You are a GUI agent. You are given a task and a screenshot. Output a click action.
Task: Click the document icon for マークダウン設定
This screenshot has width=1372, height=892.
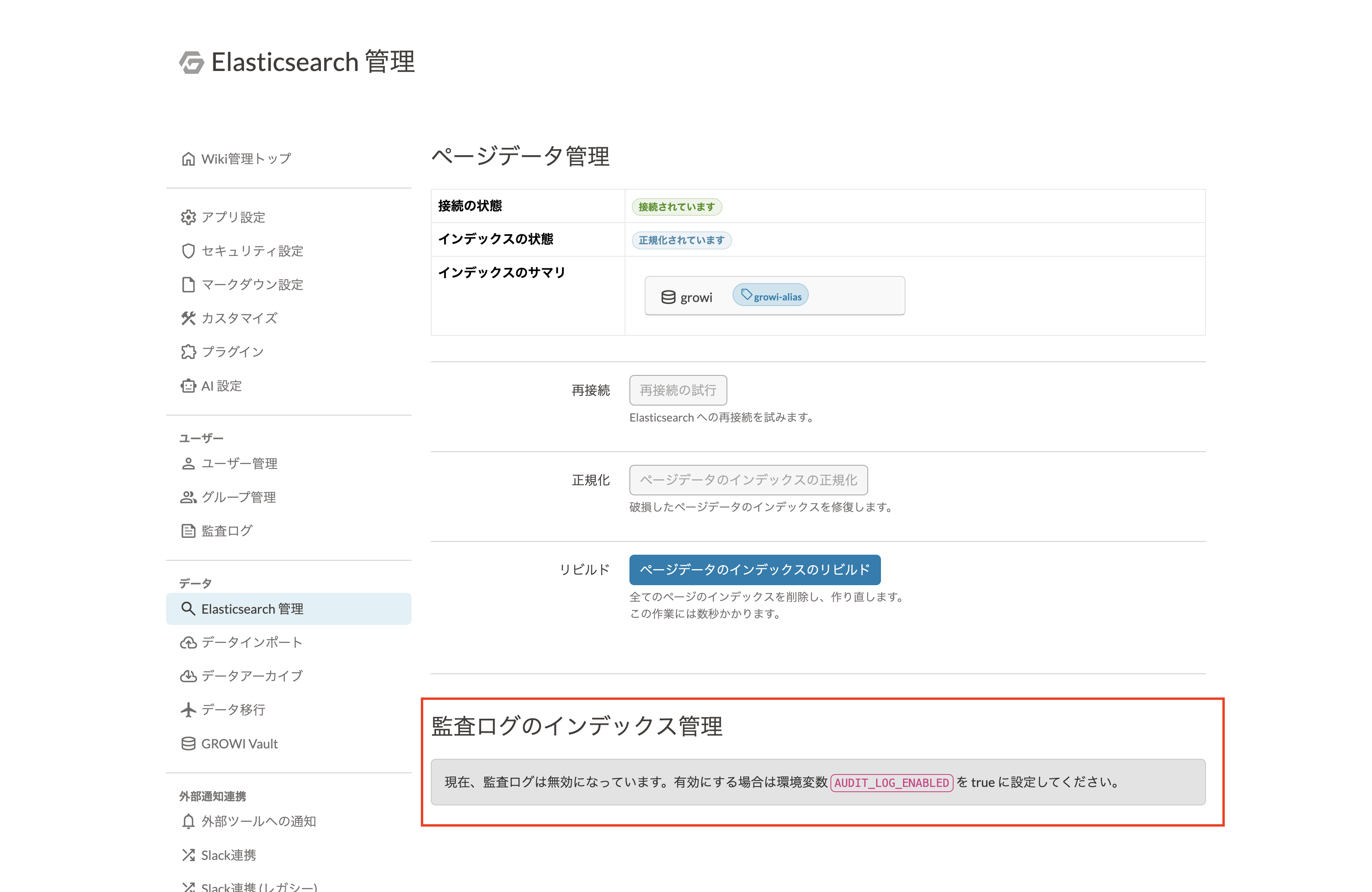pos(188,285)
